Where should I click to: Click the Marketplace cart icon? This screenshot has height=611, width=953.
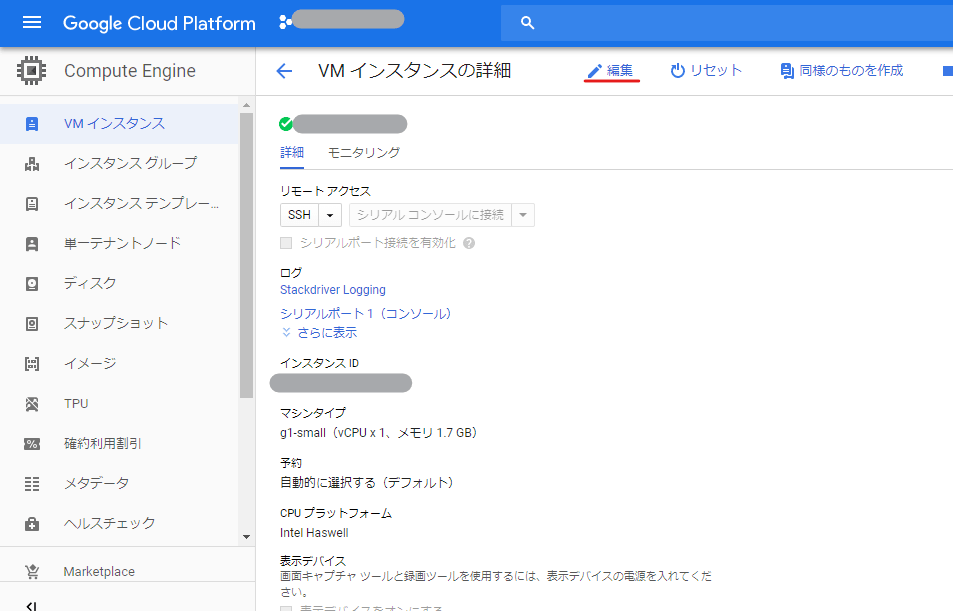[32, 571]
